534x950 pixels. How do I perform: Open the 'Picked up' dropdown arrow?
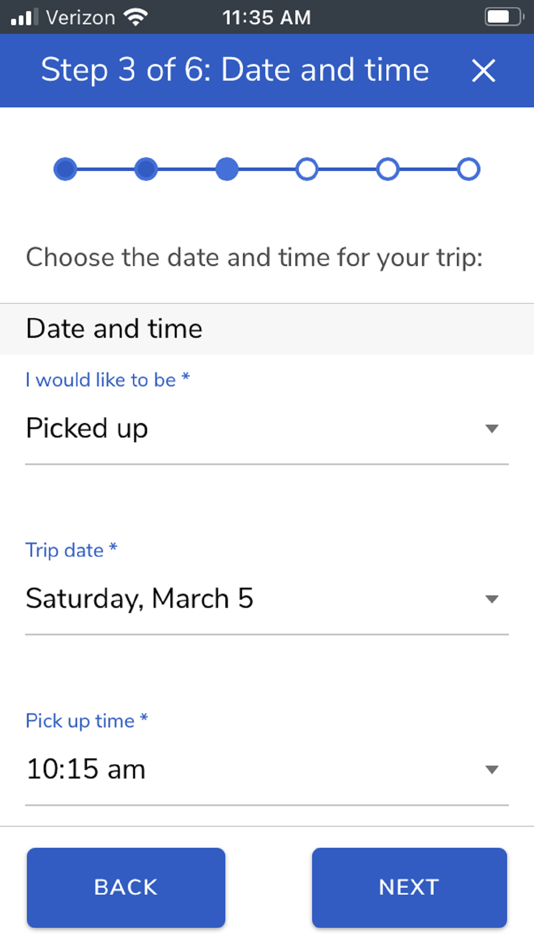tap(492, 429)
